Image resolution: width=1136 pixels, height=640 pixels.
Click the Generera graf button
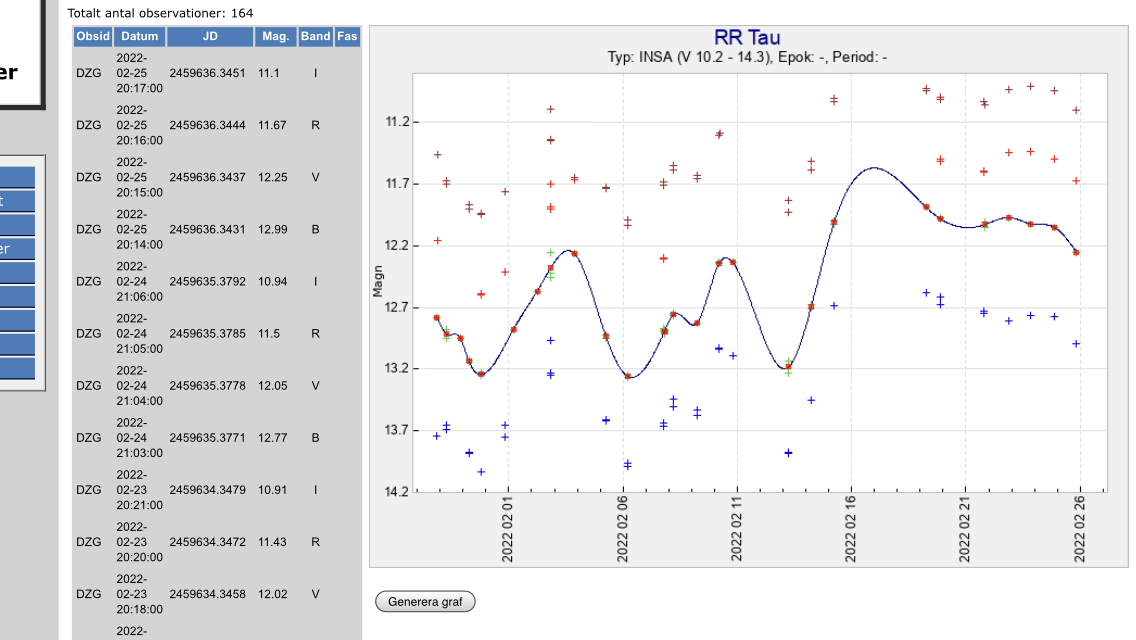click(x=425, y=602)
